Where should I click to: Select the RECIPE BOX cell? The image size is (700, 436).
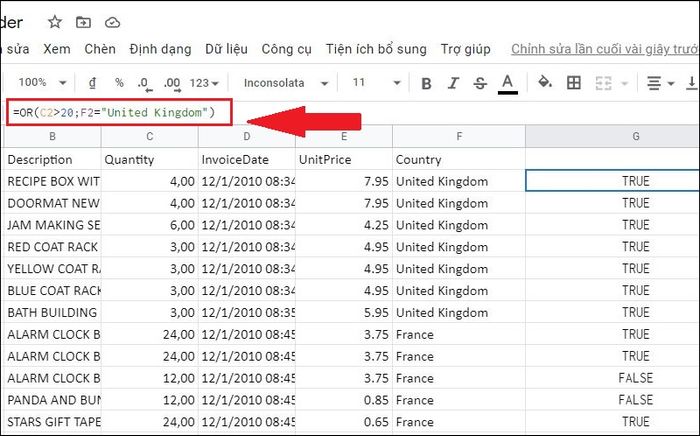point(52,181)
